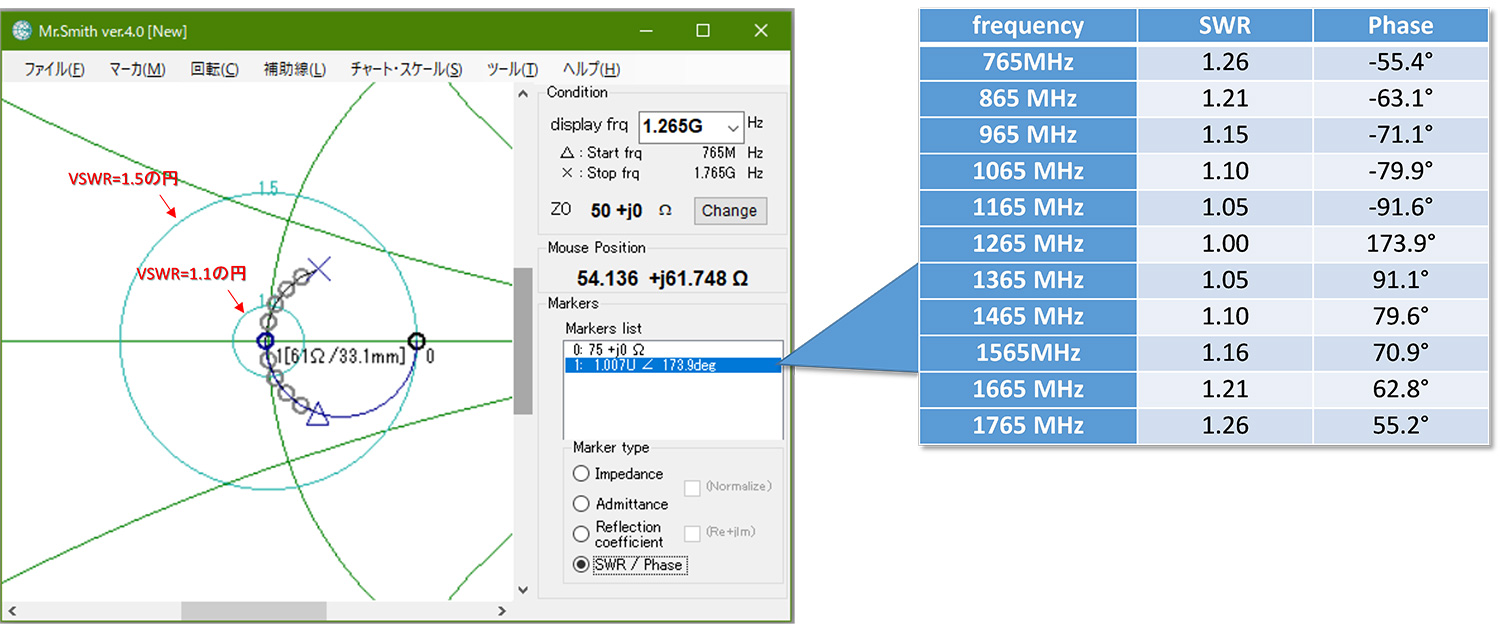Click the frequency column header in table
Screen dimensions: 1500x624
click(x=1028, y=26)
